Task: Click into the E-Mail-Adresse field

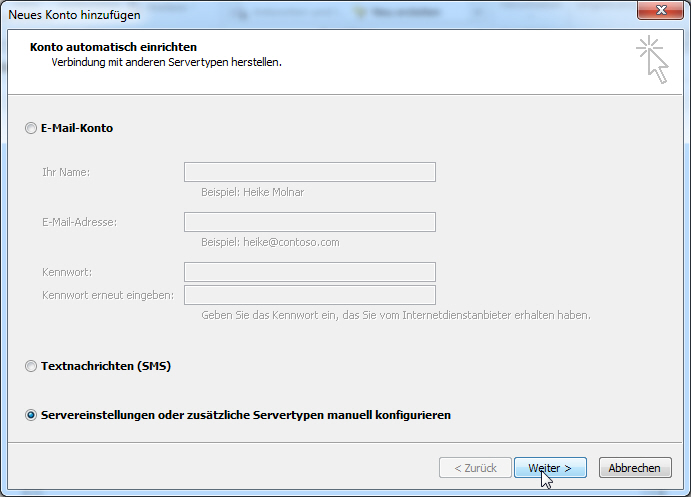Action: (x=310, y=222)
